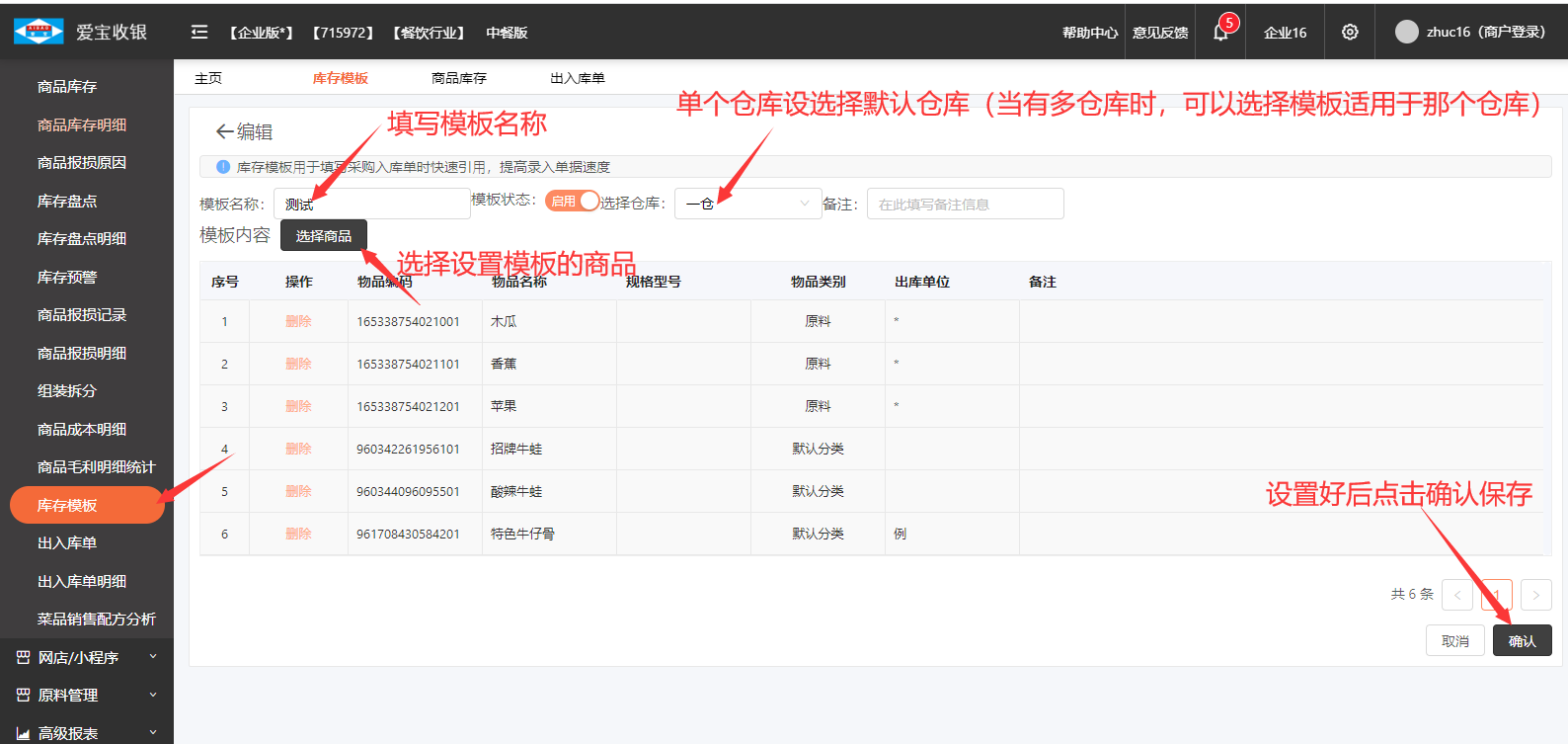Viewport: 1568px width, 744px height.
Task: Go to the previous page arrow
Action: [x=1456, y=595]
